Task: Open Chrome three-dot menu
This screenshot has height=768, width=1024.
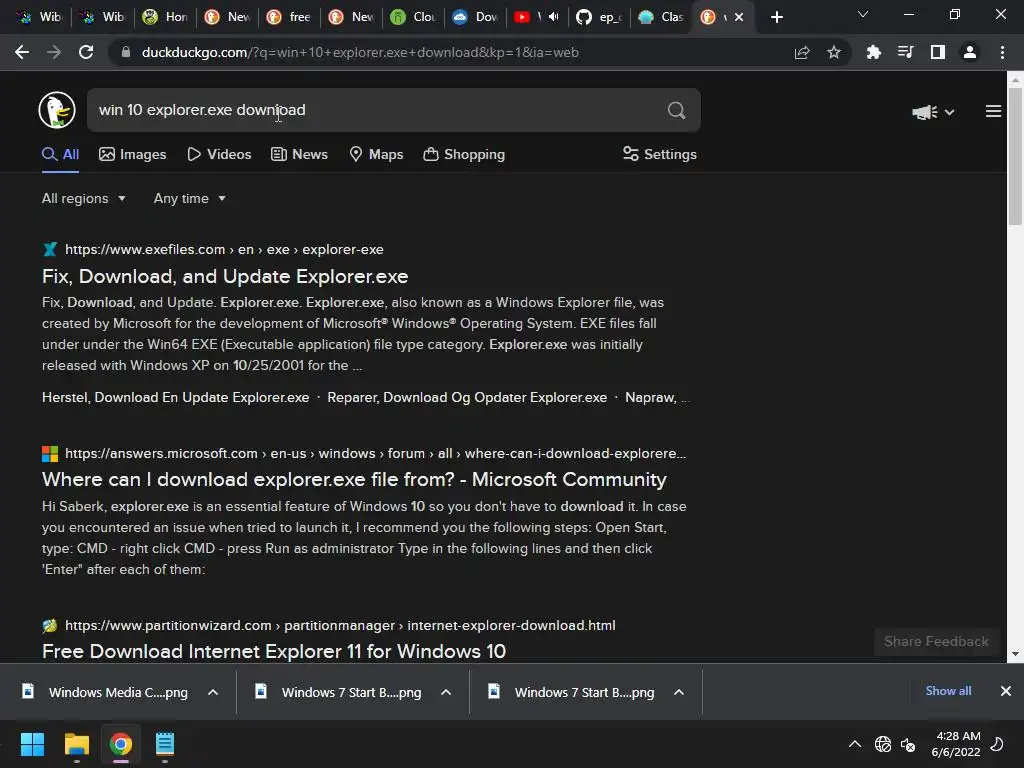Action: [1002, 52]
